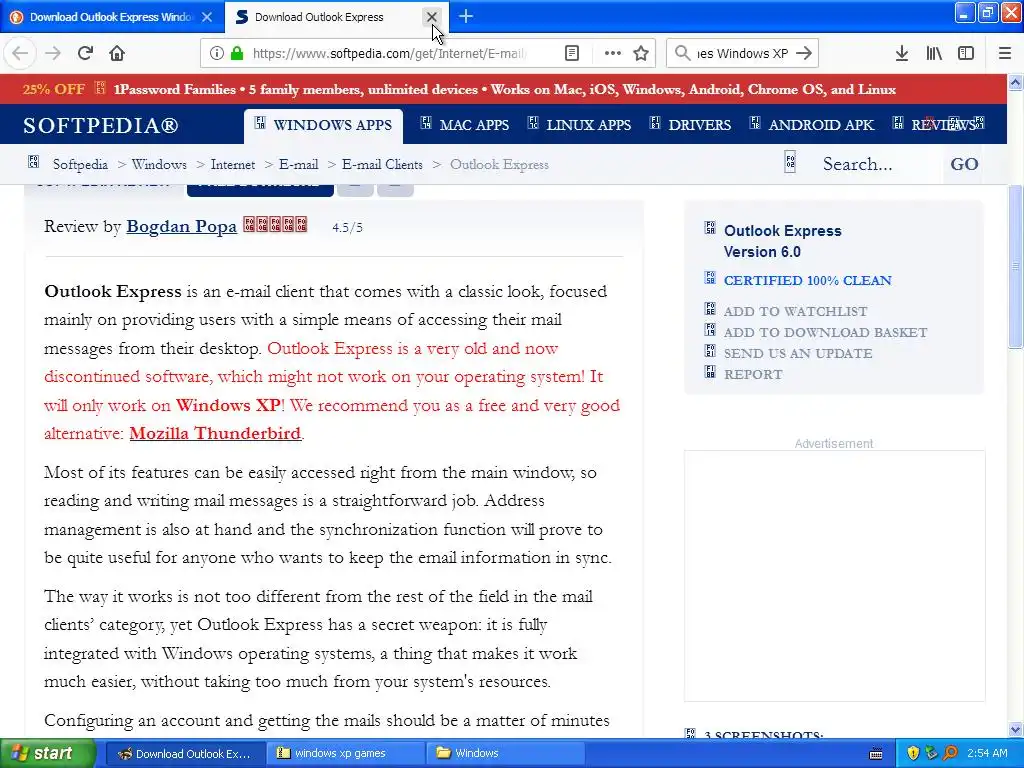Open the LINUX APPS section
The width and height of the screenshot is (1024, 768).
579,124
